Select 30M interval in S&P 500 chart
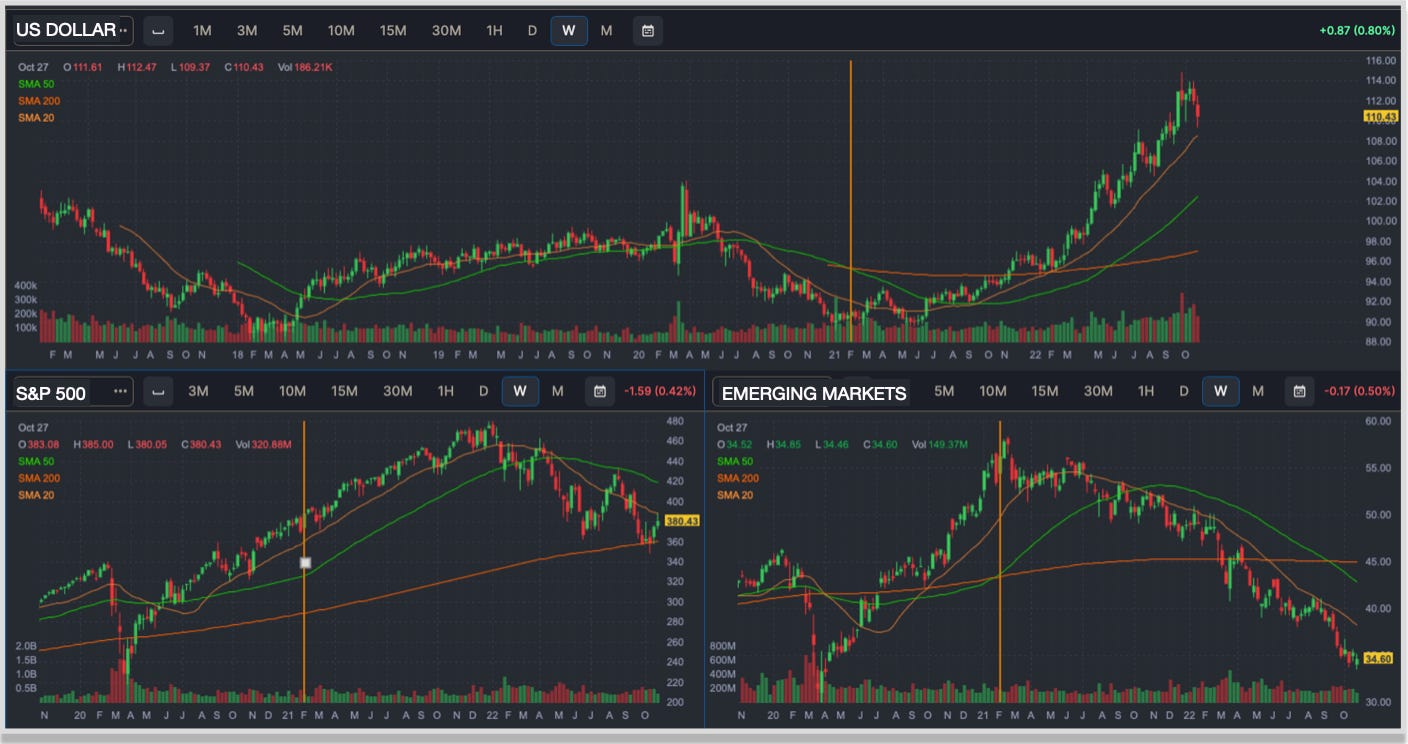 [398, 391]
